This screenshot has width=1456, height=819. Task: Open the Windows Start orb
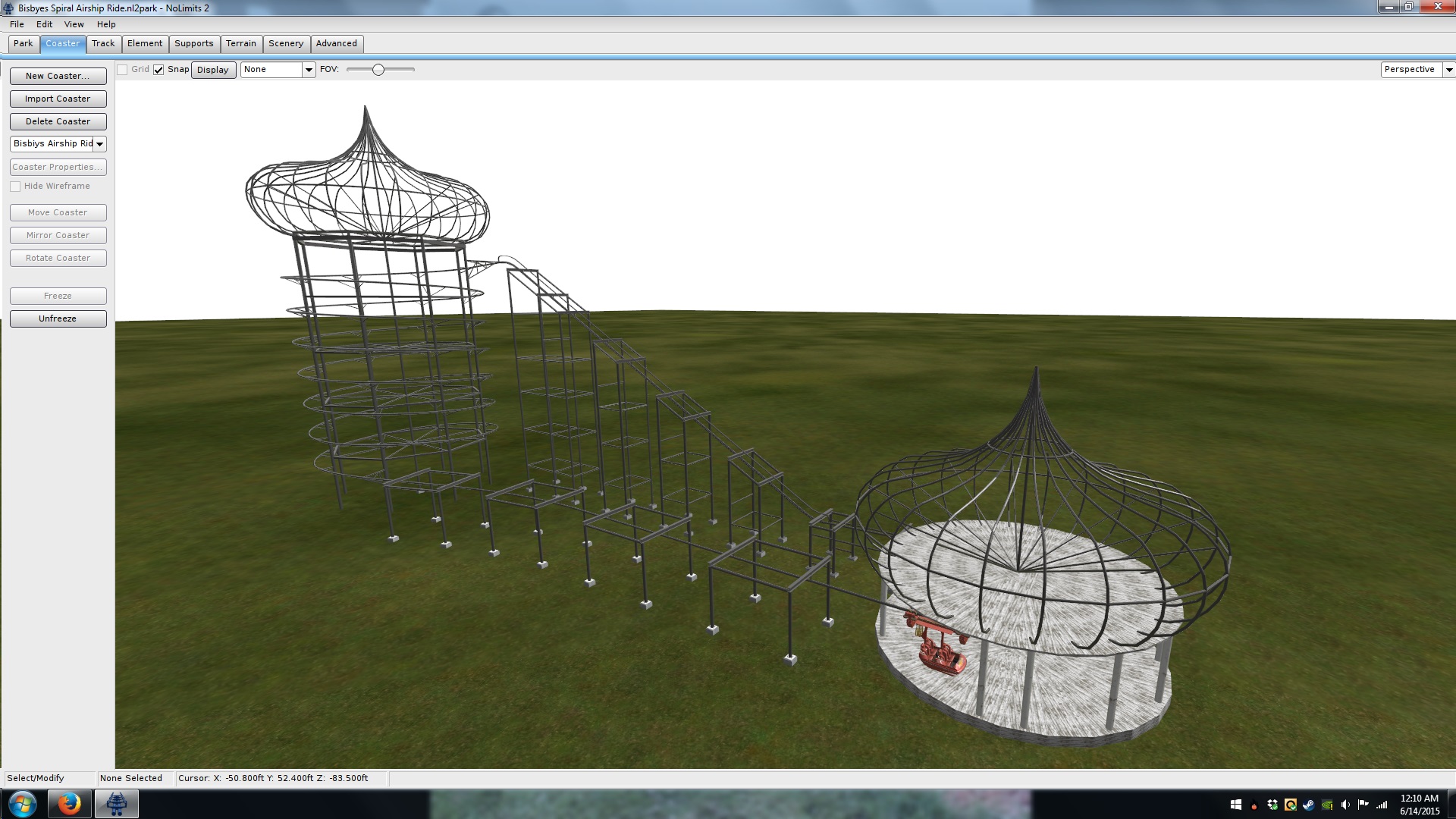[22, 804]
